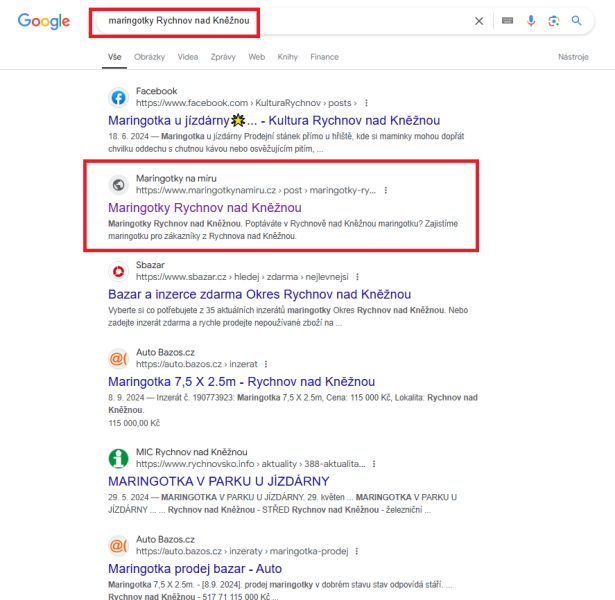Open the Web tab
Image resolution: width=615 pixels, height=600 pixels.
point(257,57)
